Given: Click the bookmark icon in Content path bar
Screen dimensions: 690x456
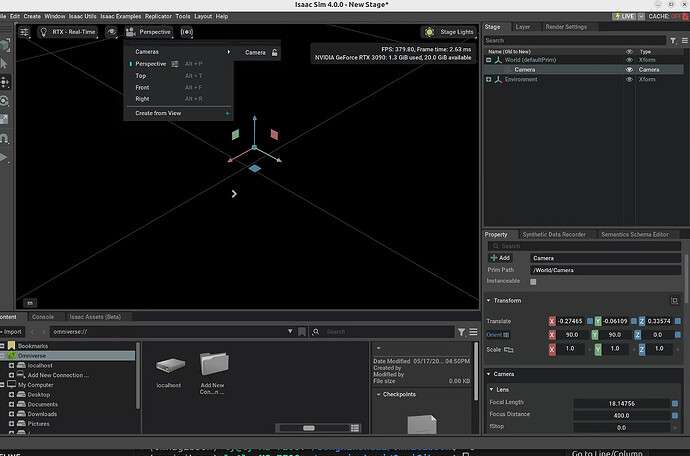Looking at the screenshot, I should (302, 332).
